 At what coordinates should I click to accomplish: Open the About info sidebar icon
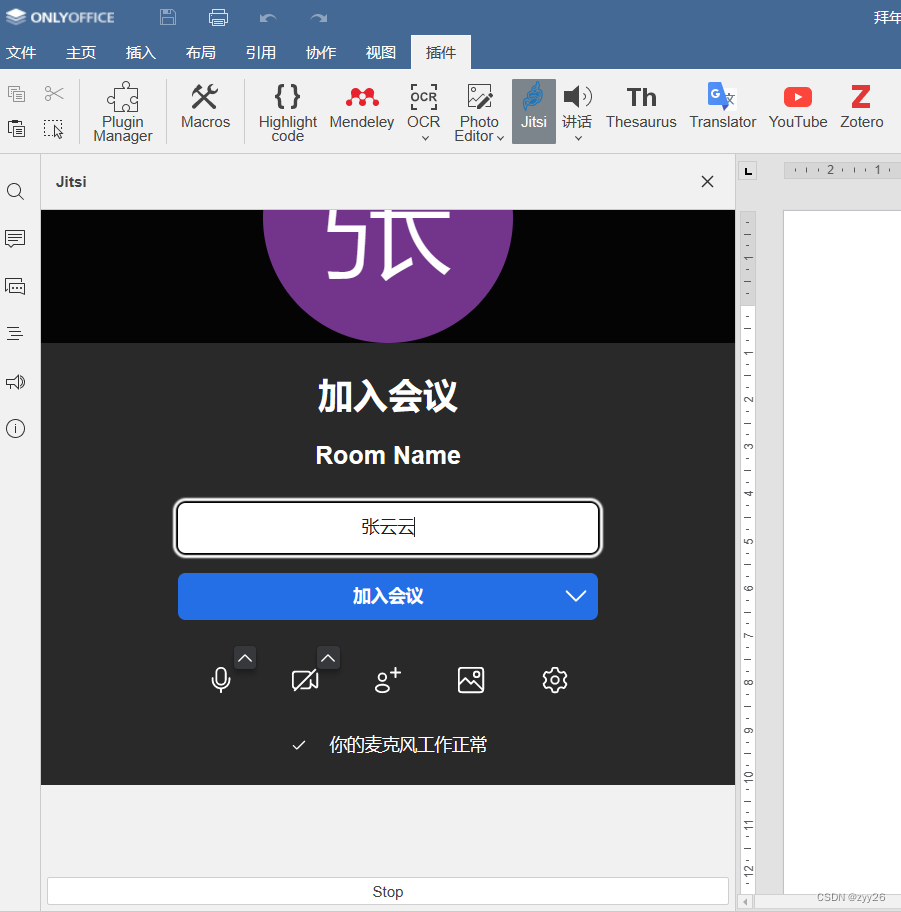pos(16,429)
